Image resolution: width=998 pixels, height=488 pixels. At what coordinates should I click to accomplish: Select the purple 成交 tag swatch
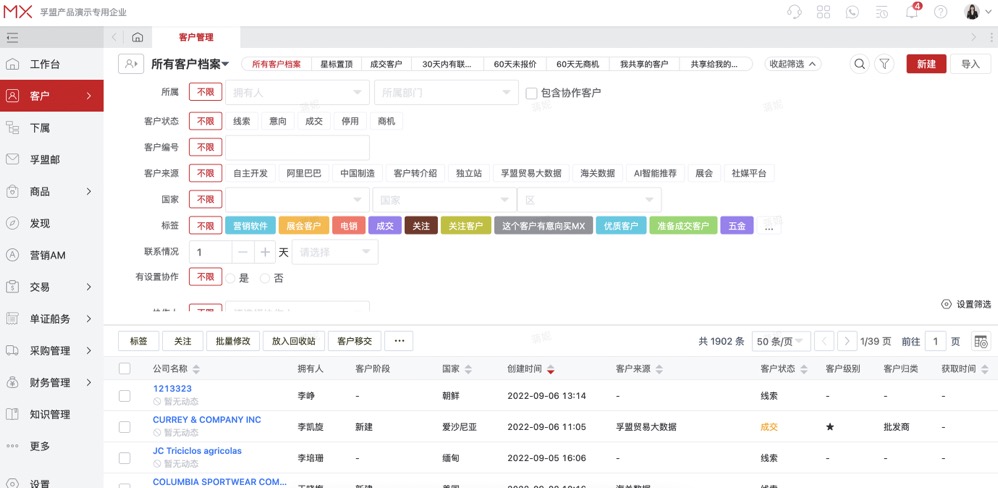point(385,226)
